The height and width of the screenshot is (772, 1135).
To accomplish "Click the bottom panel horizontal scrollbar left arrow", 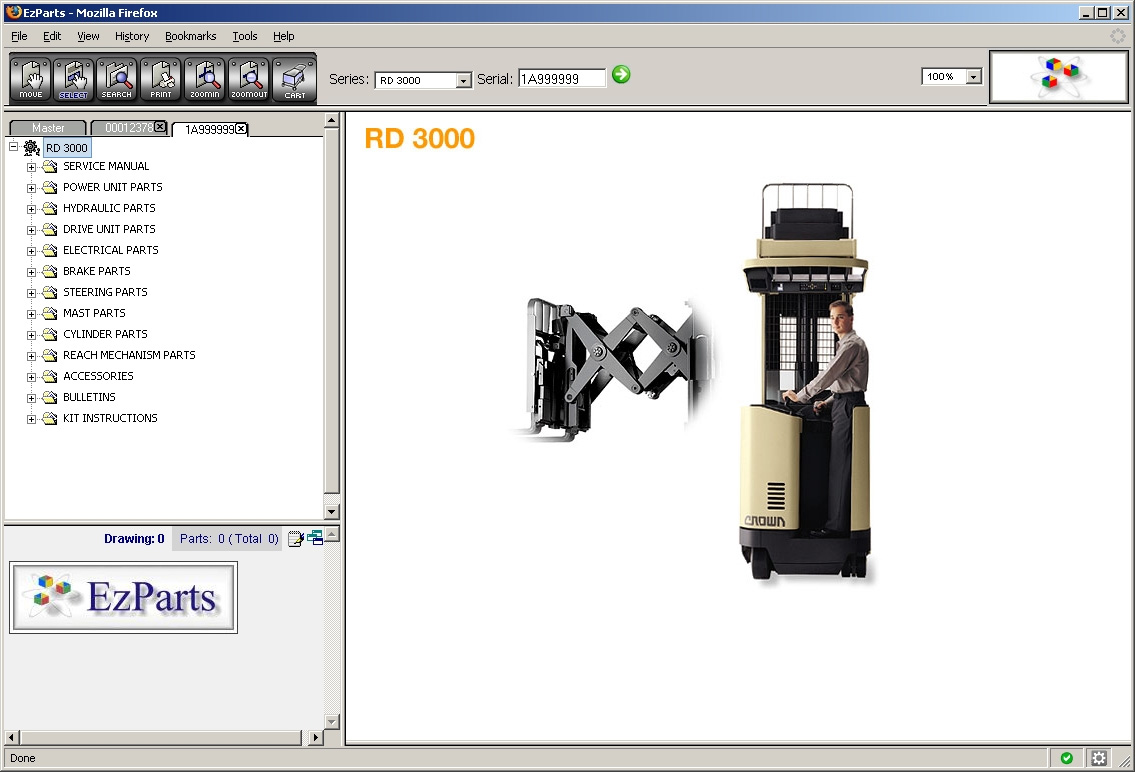I will pyautogui.click(x=12, y=737).
